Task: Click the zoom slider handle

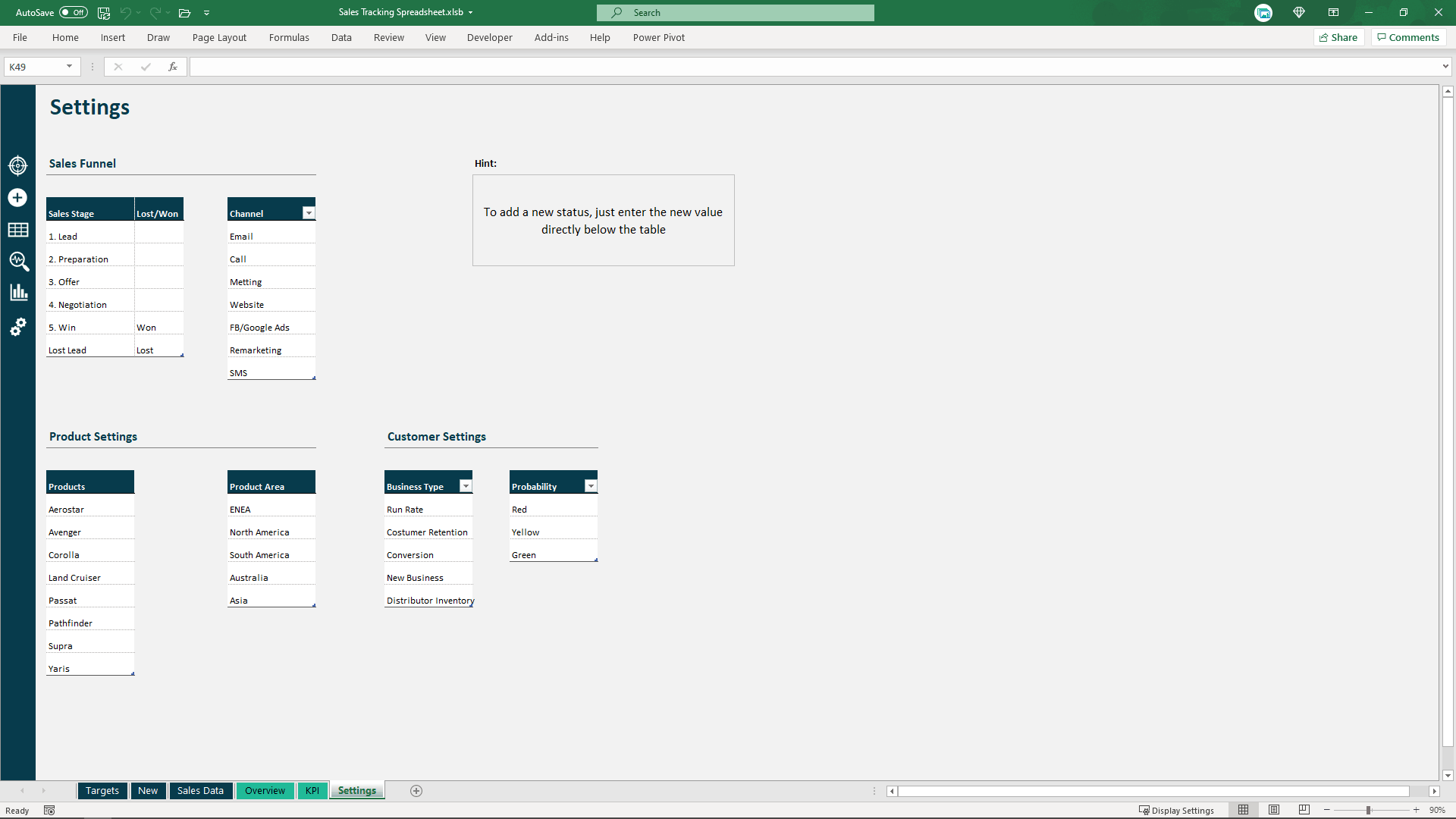Action: [1369, 810]
